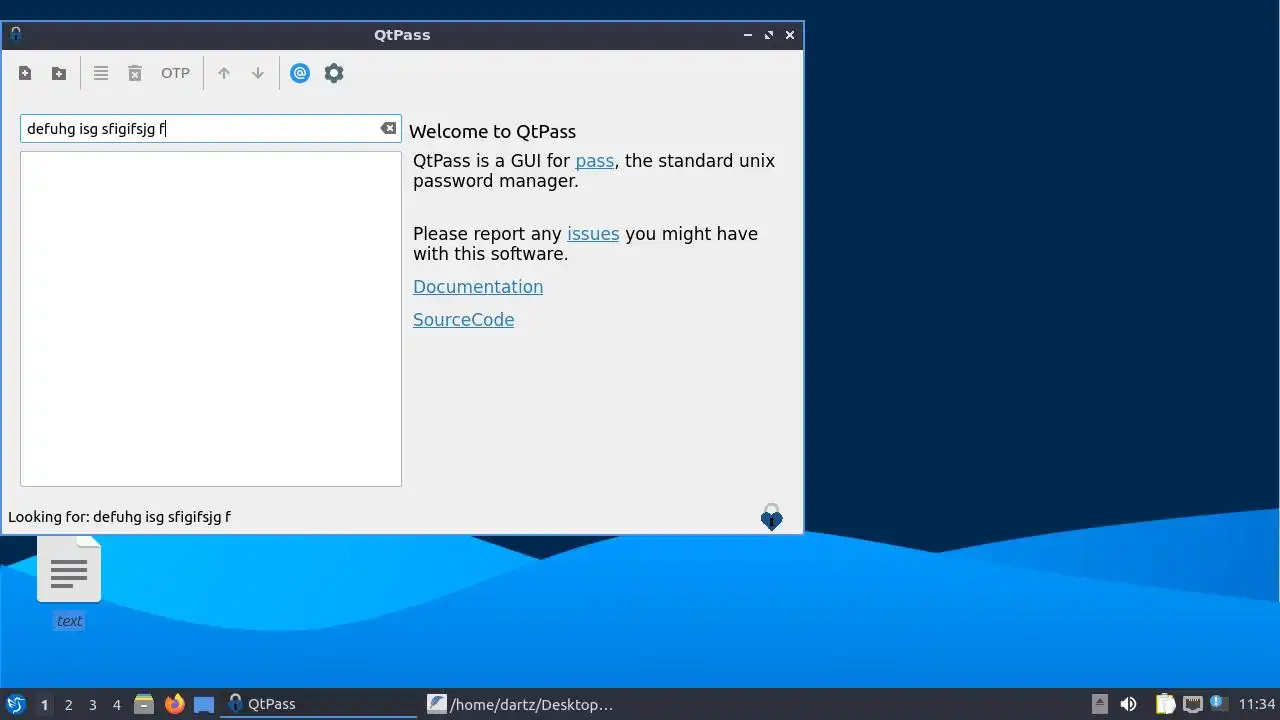Click the QtPass title bar lock icon
1280x720 pixels.
15,34
